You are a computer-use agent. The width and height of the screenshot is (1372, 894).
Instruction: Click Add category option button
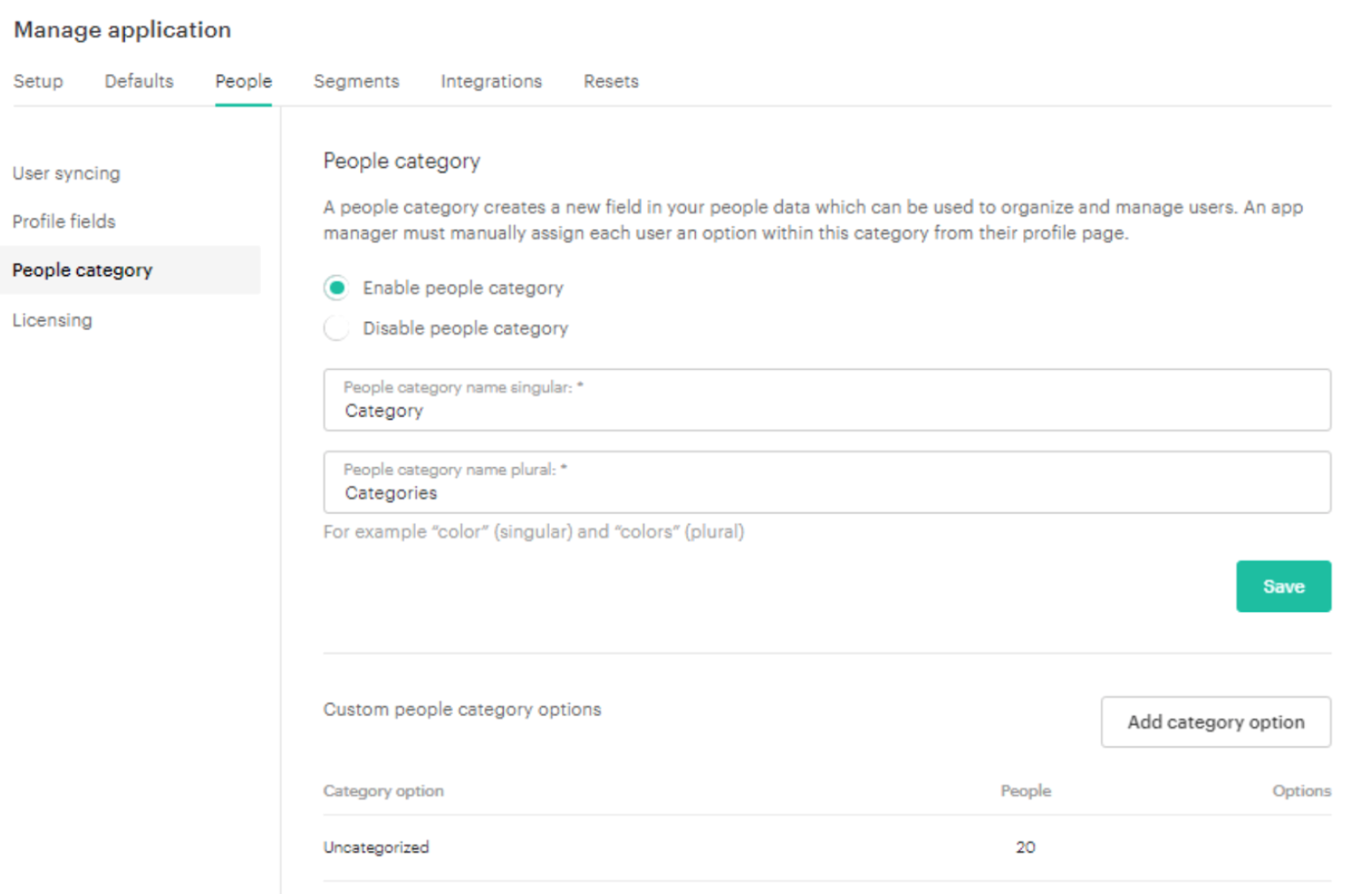(1216, 722)
